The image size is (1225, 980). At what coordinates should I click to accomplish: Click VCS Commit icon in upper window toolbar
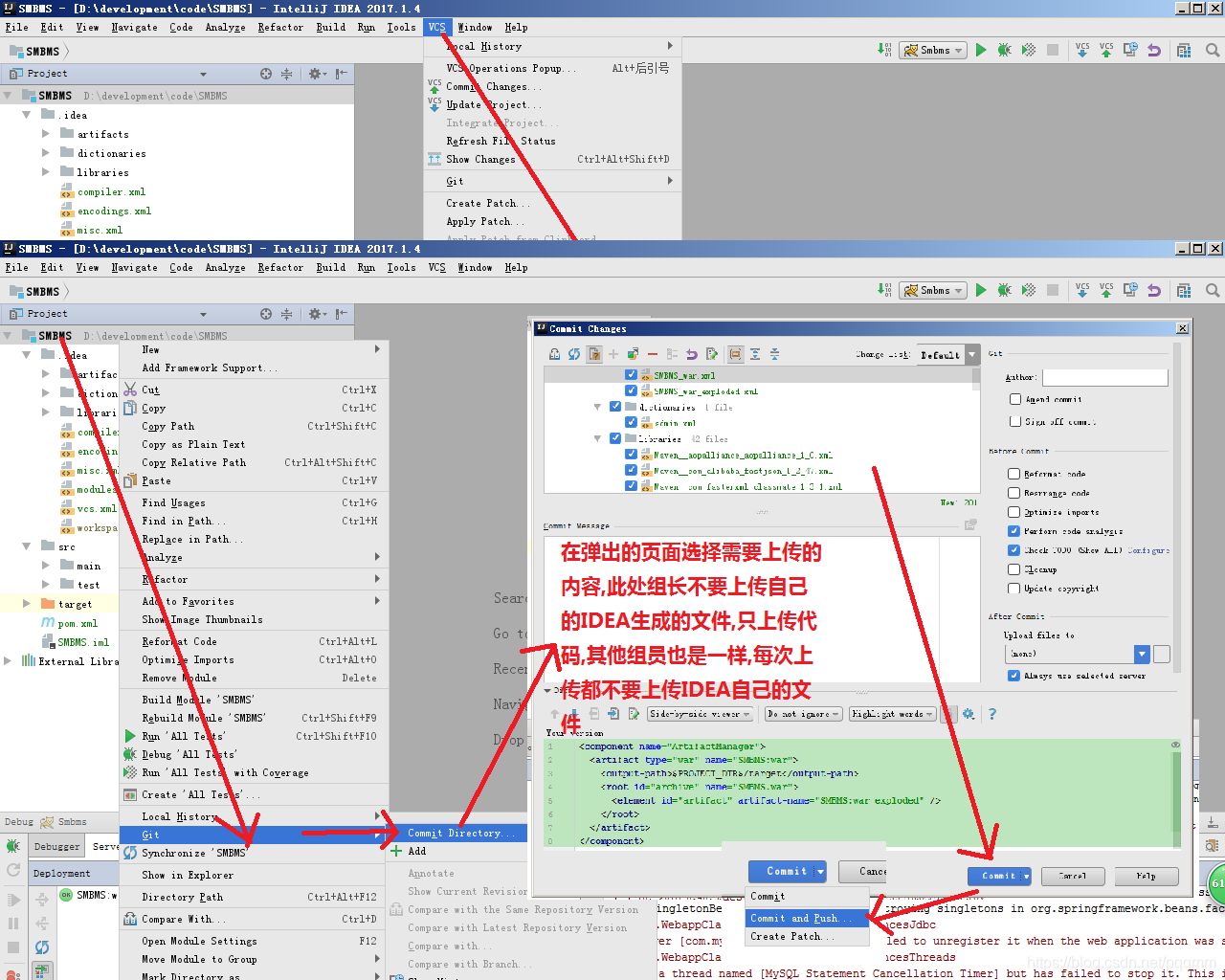1106,50
